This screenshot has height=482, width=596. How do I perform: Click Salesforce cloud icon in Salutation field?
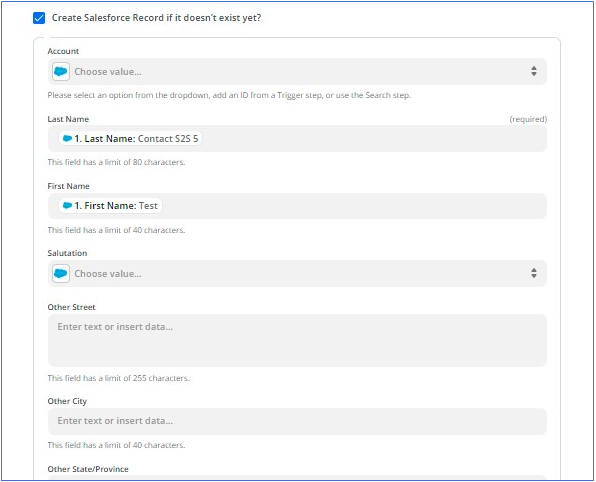tap(60, 273)
